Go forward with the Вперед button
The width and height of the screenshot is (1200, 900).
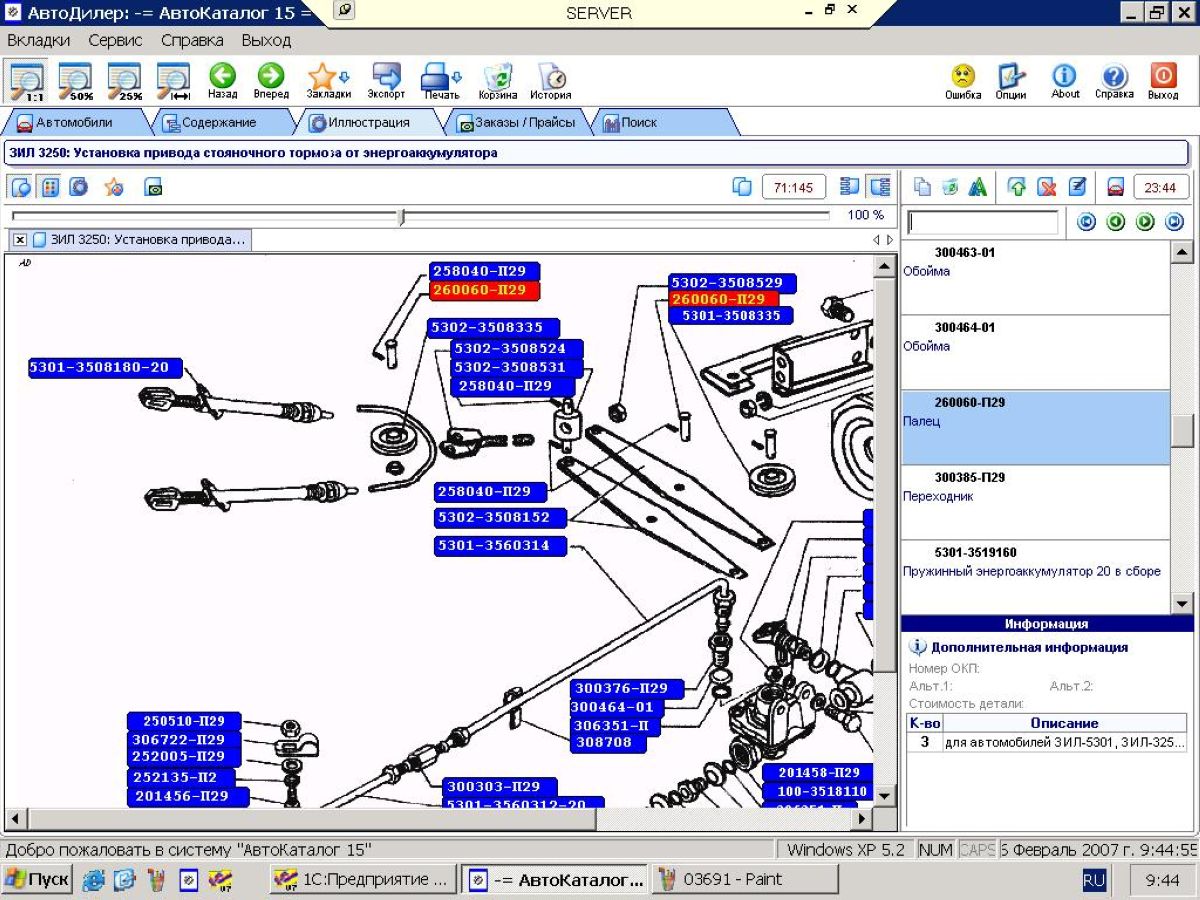tap(271, 81)
